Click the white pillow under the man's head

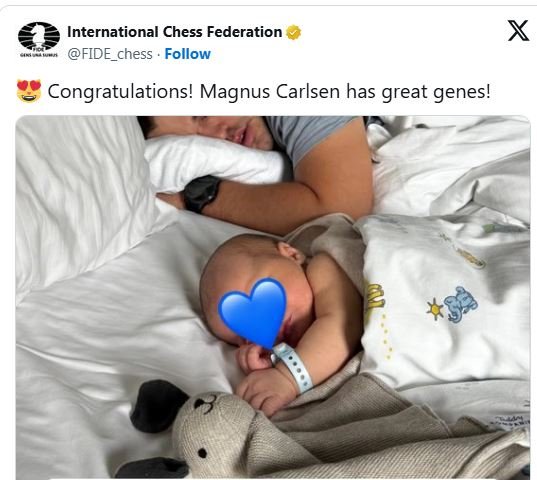[214, 163]
